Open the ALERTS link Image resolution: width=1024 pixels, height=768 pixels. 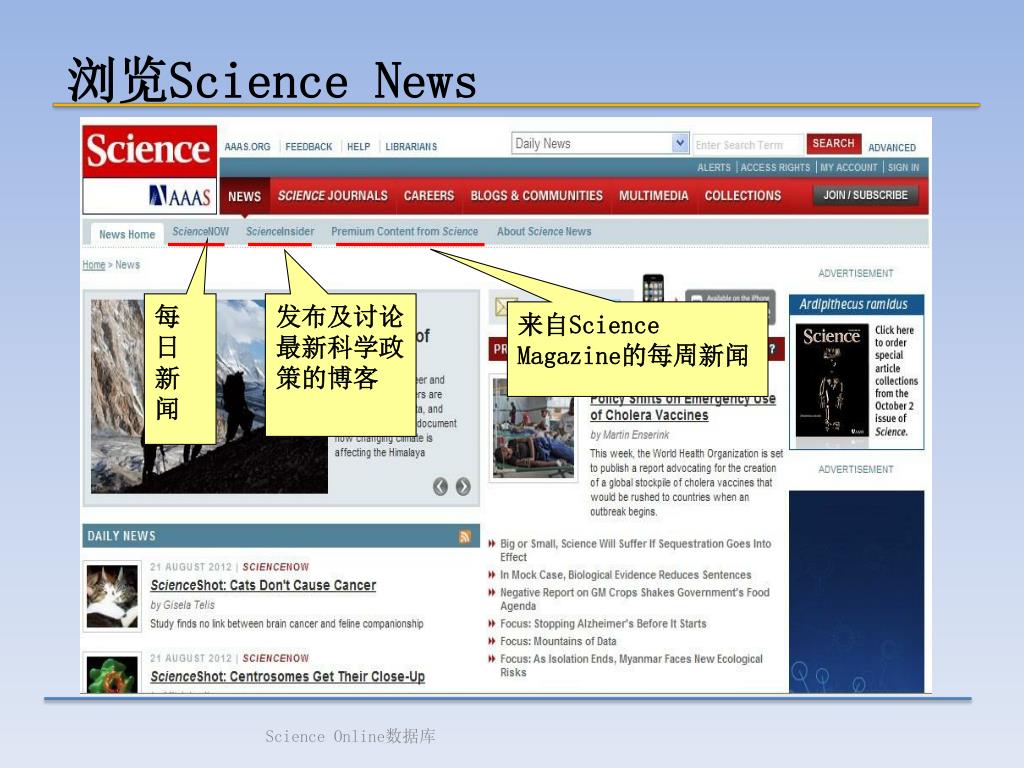tap(714, 168)
